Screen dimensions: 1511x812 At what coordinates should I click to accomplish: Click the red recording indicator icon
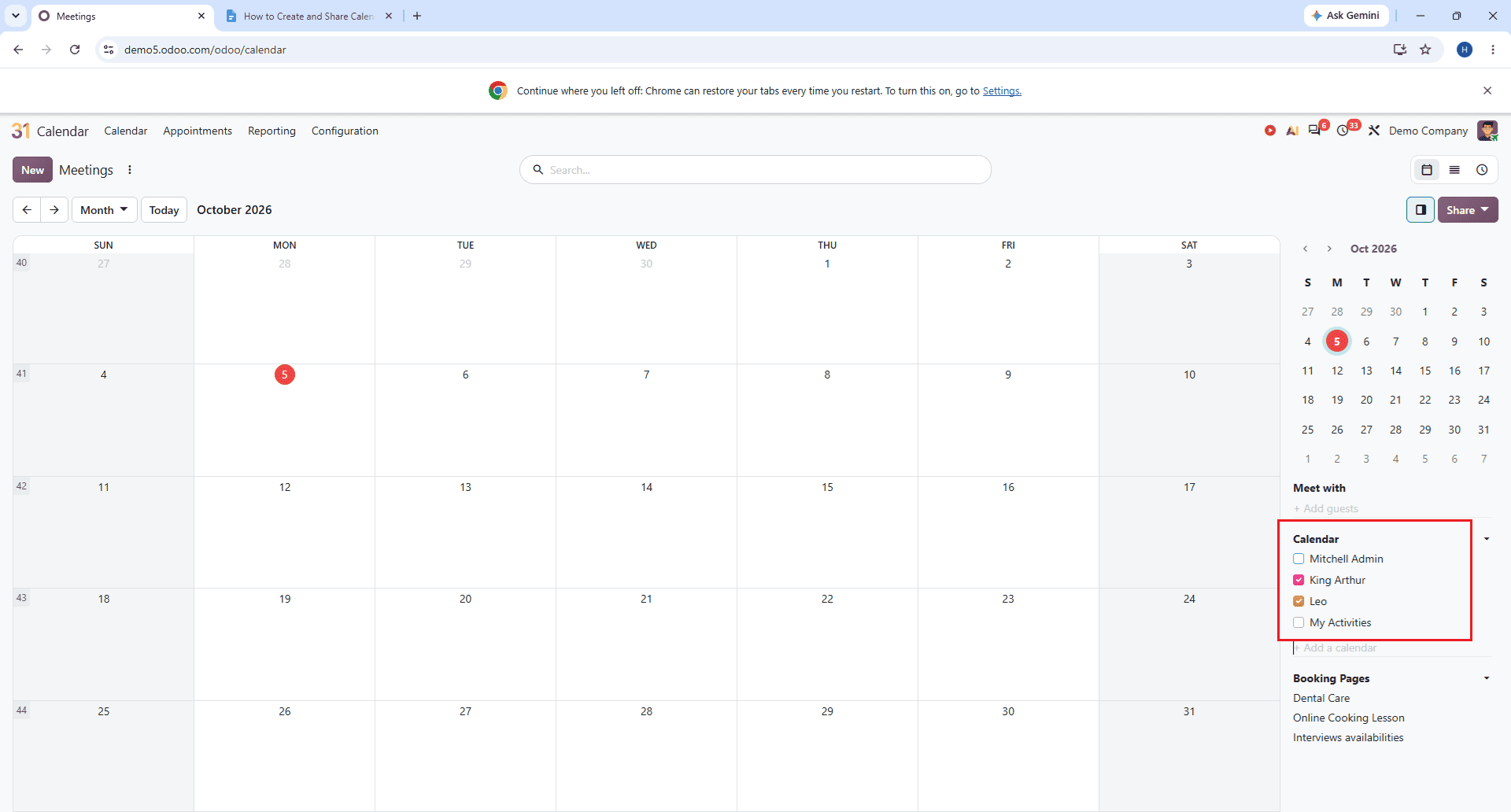click(x=1270, y=131)
